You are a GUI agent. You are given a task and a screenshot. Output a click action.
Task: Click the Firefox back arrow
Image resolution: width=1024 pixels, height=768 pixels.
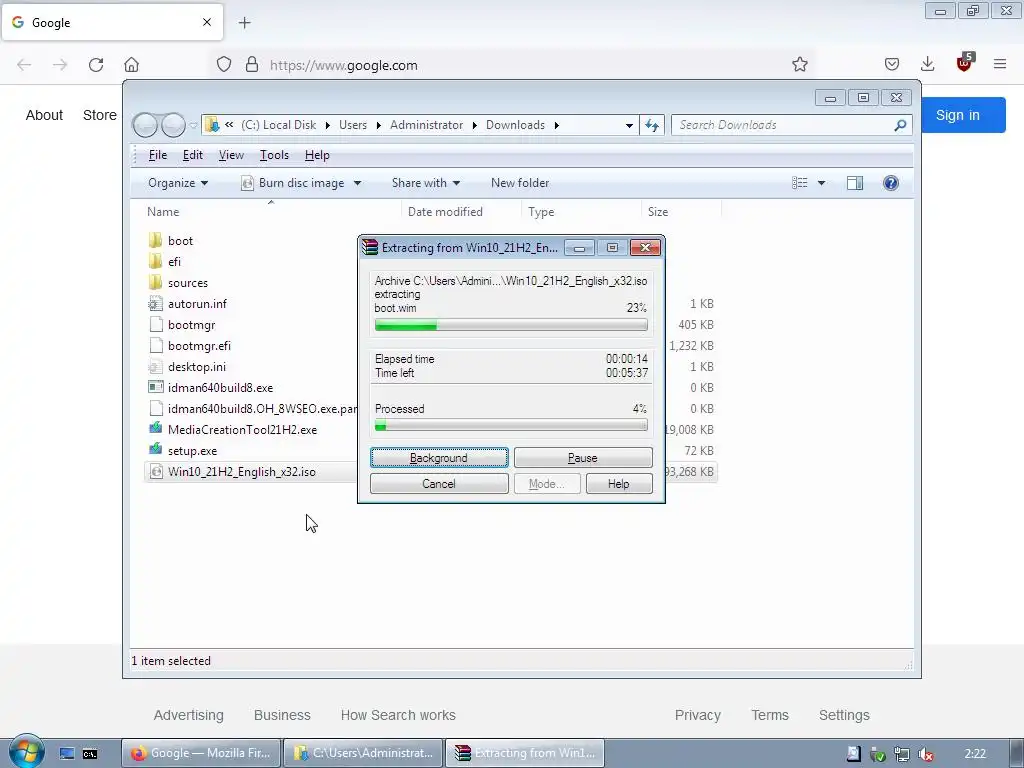24,65
